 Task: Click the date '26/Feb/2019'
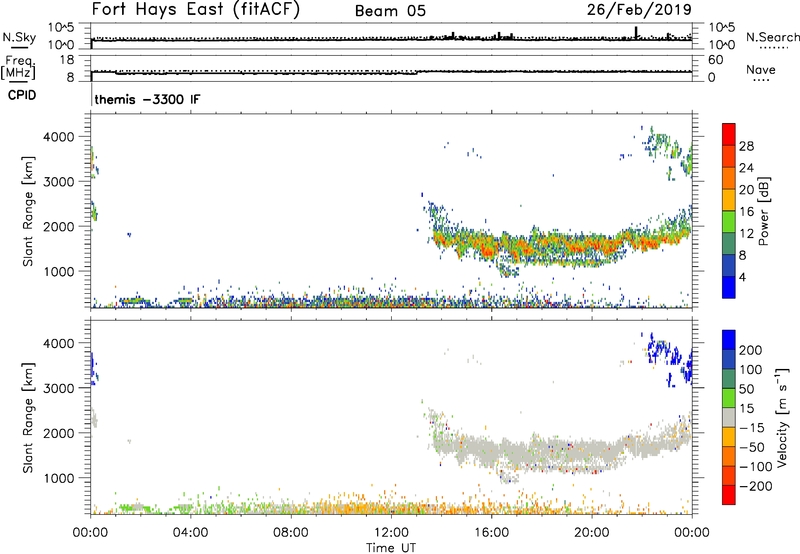pyautogui.click(x=639, y=9)
